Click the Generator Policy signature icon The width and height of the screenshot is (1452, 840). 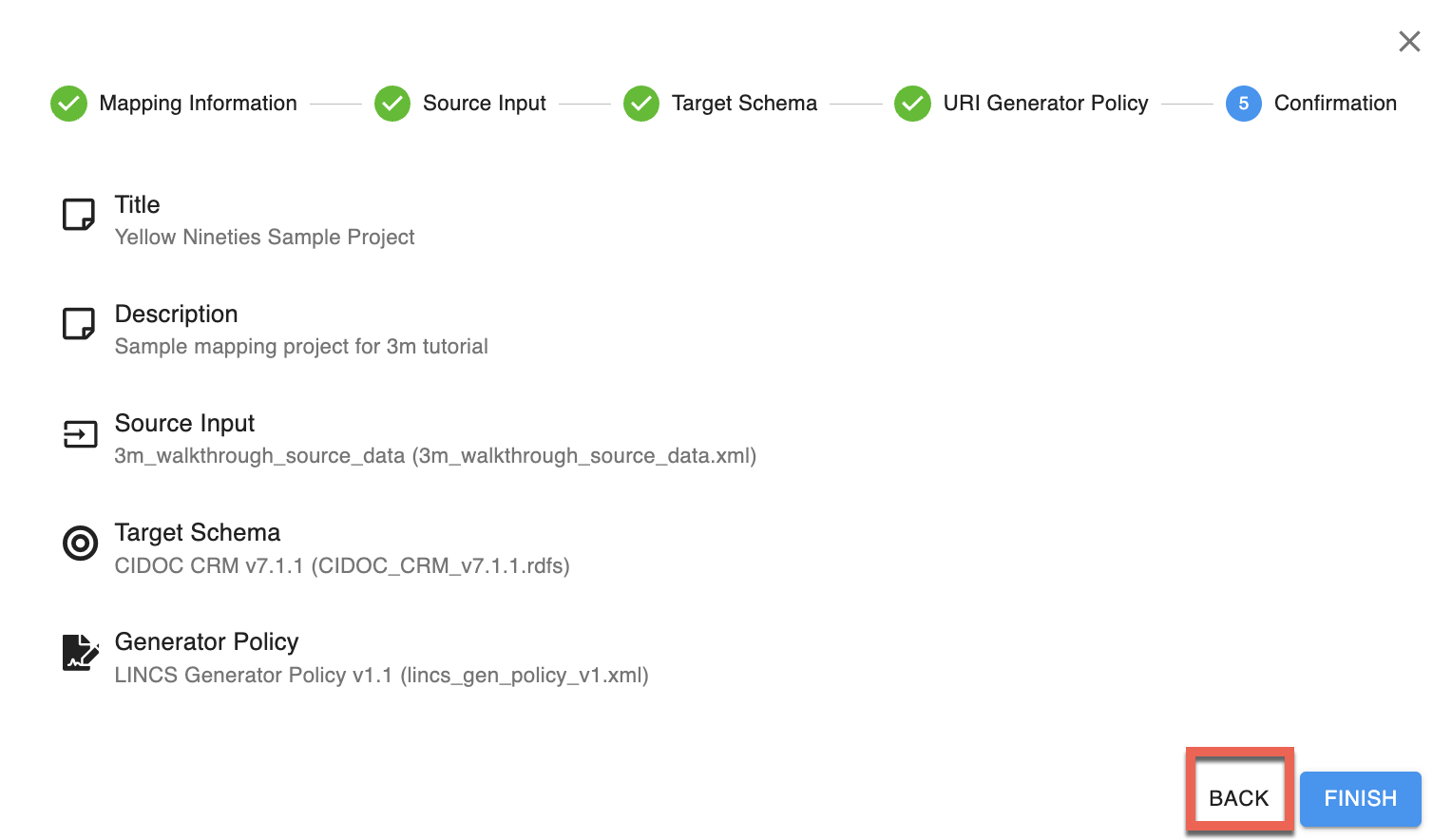[81, 653]
